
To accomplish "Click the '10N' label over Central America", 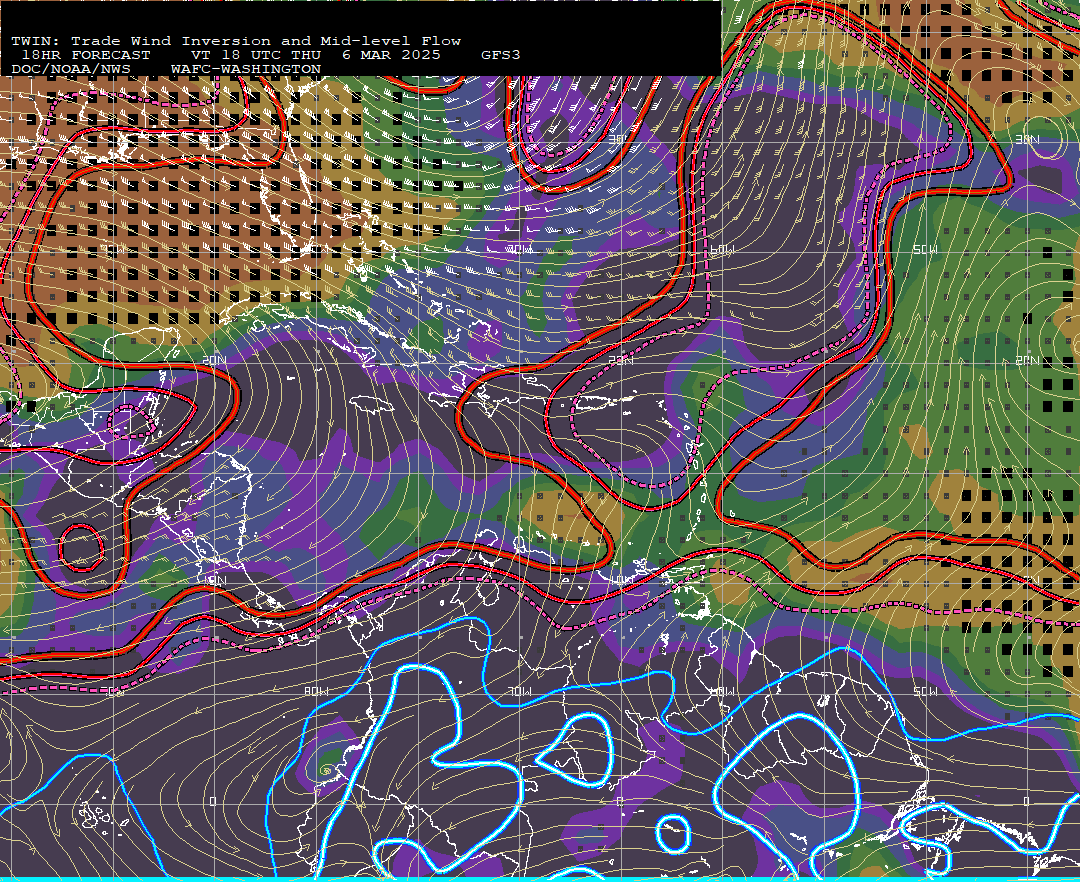I will [214, 580].
